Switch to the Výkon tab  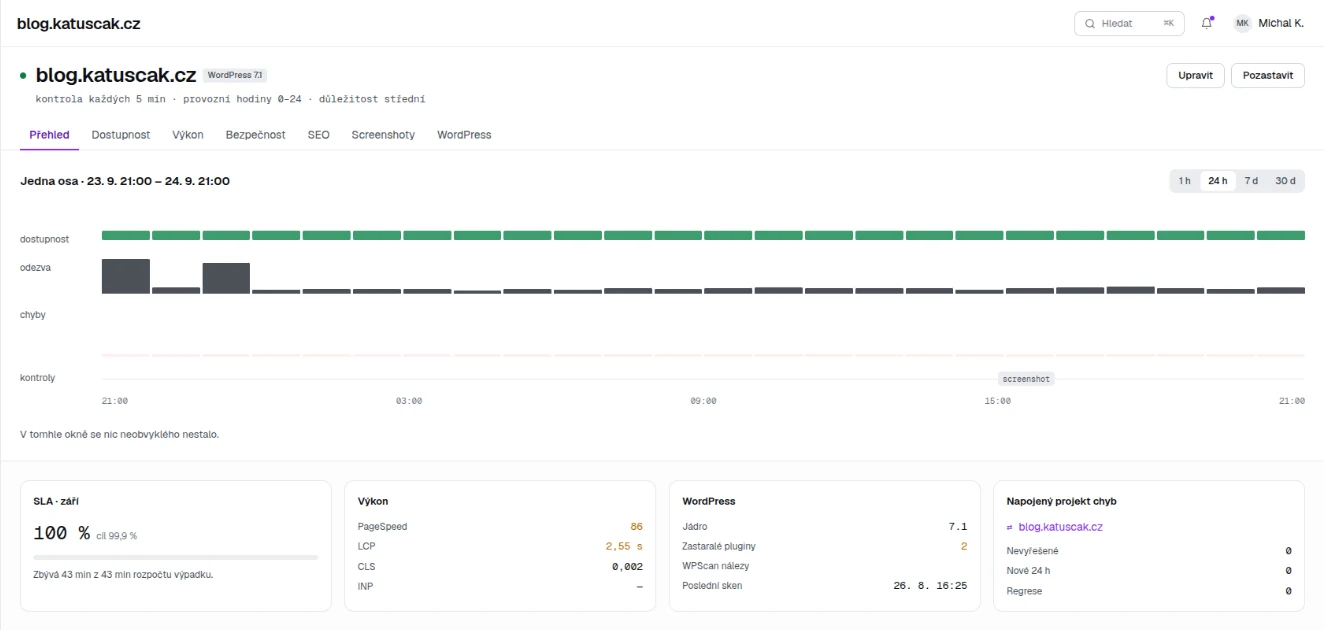[188, 135]
